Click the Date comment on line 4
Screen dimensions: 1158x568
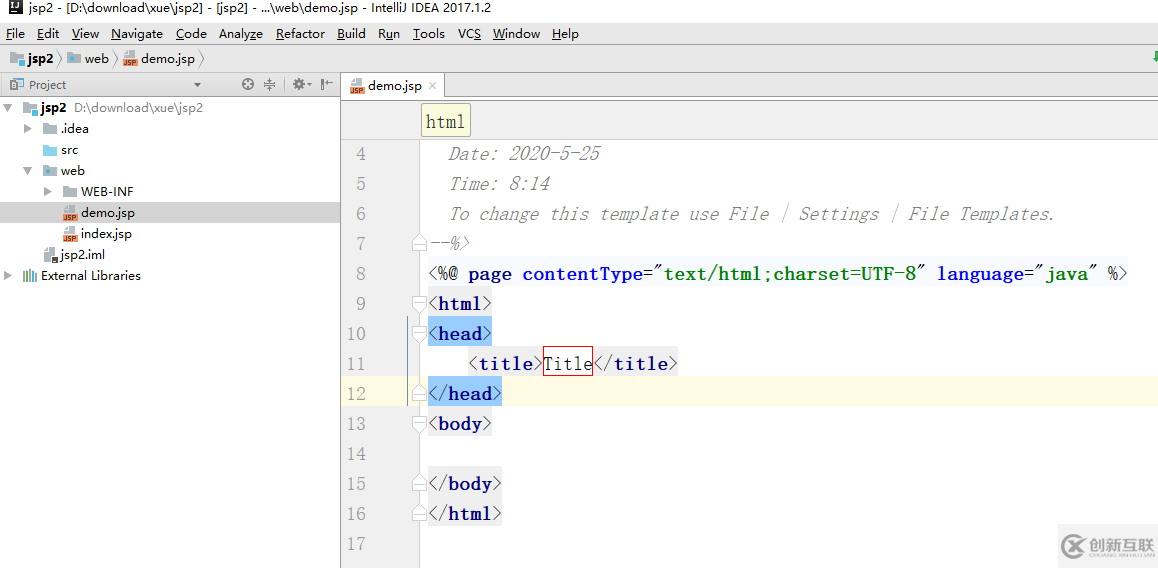[x=524, y=154]
